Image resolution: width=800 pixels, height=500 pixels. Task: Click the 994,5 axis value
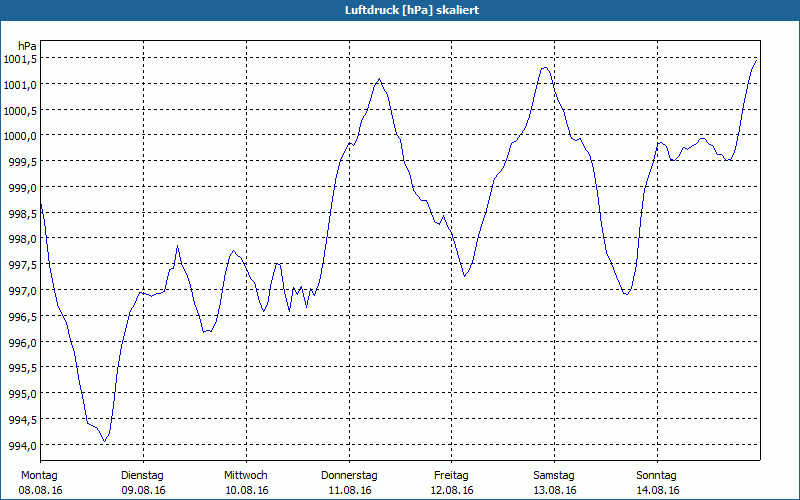[x=22, y=420]
